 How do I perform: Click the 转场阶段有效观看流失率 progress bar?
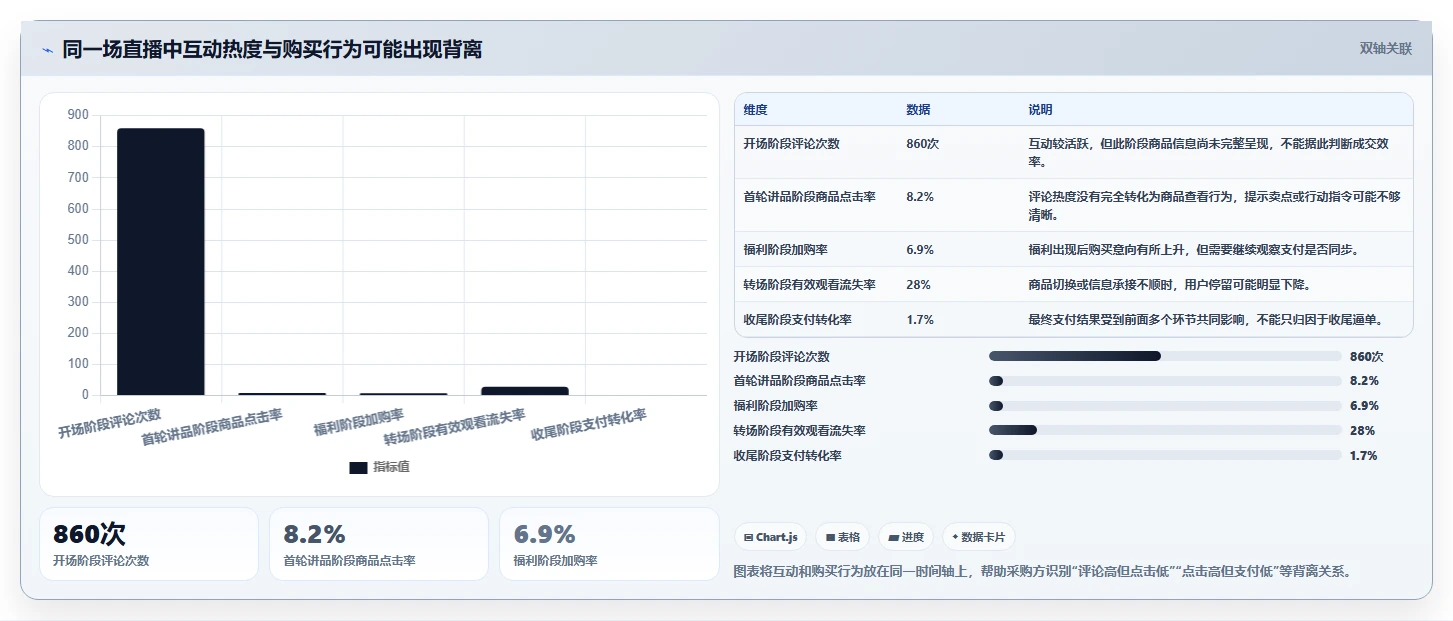click(x=1165, y=430)
